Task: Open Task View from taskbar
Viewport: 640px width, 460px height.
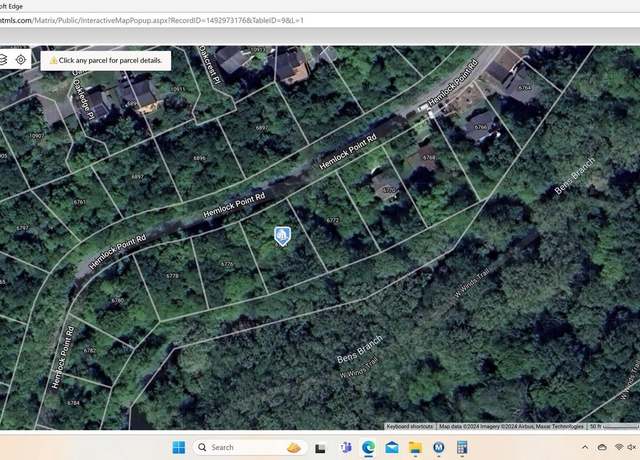Action: 320,449
